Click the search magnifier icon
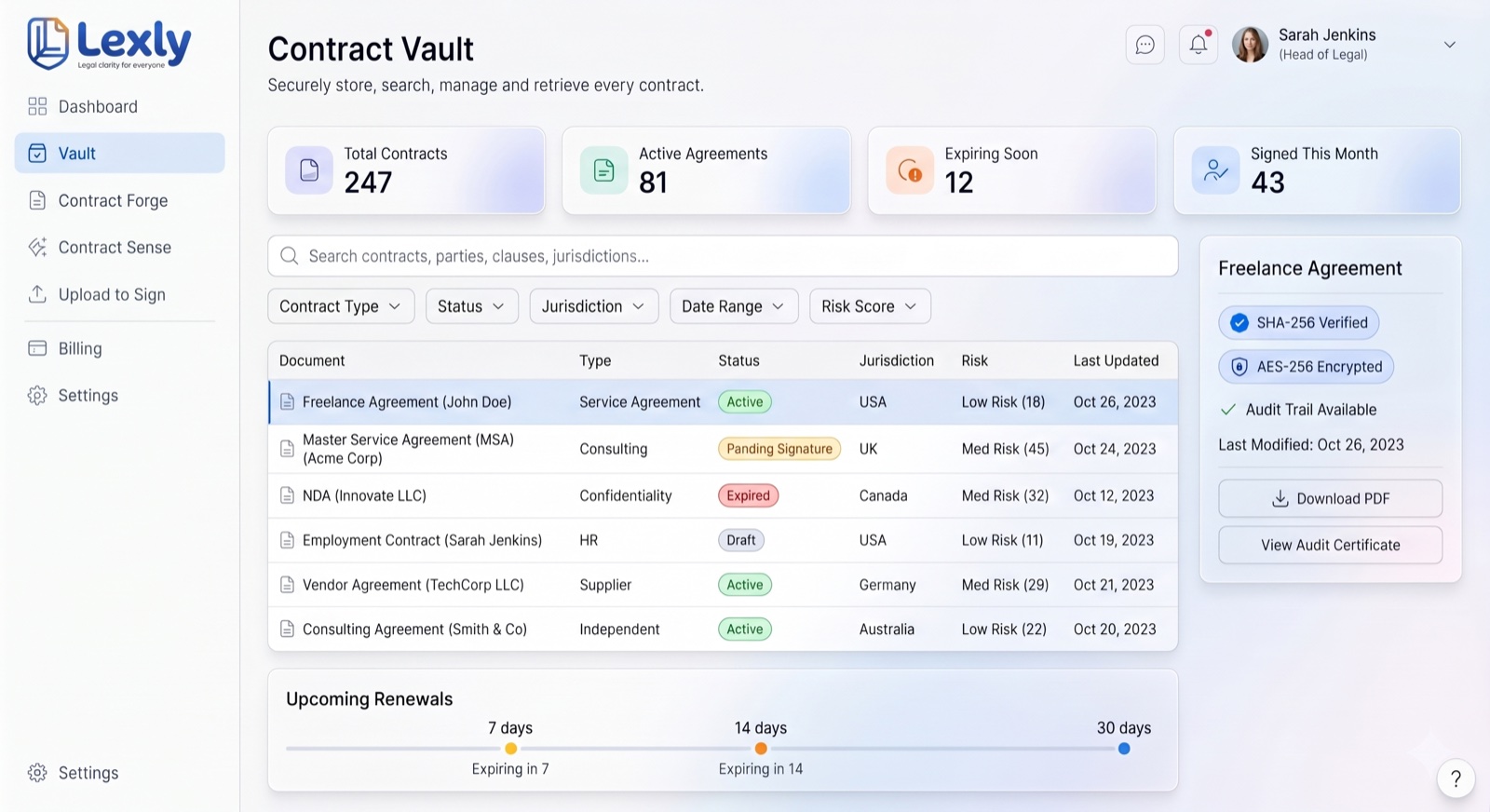The width and height of the screenshot is (1490, 812). (290, 256)
